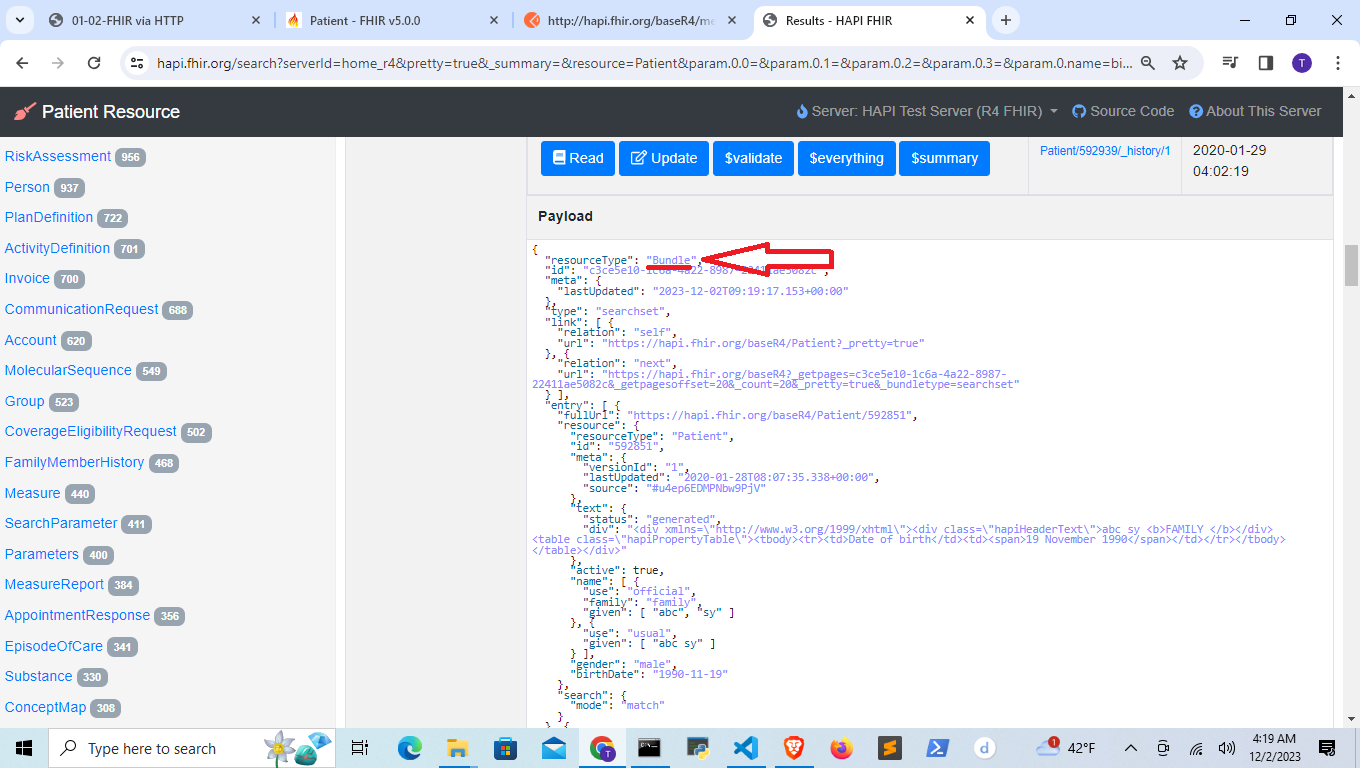Select Person in the resource list

pyautogui.click(x=27, y=187)
